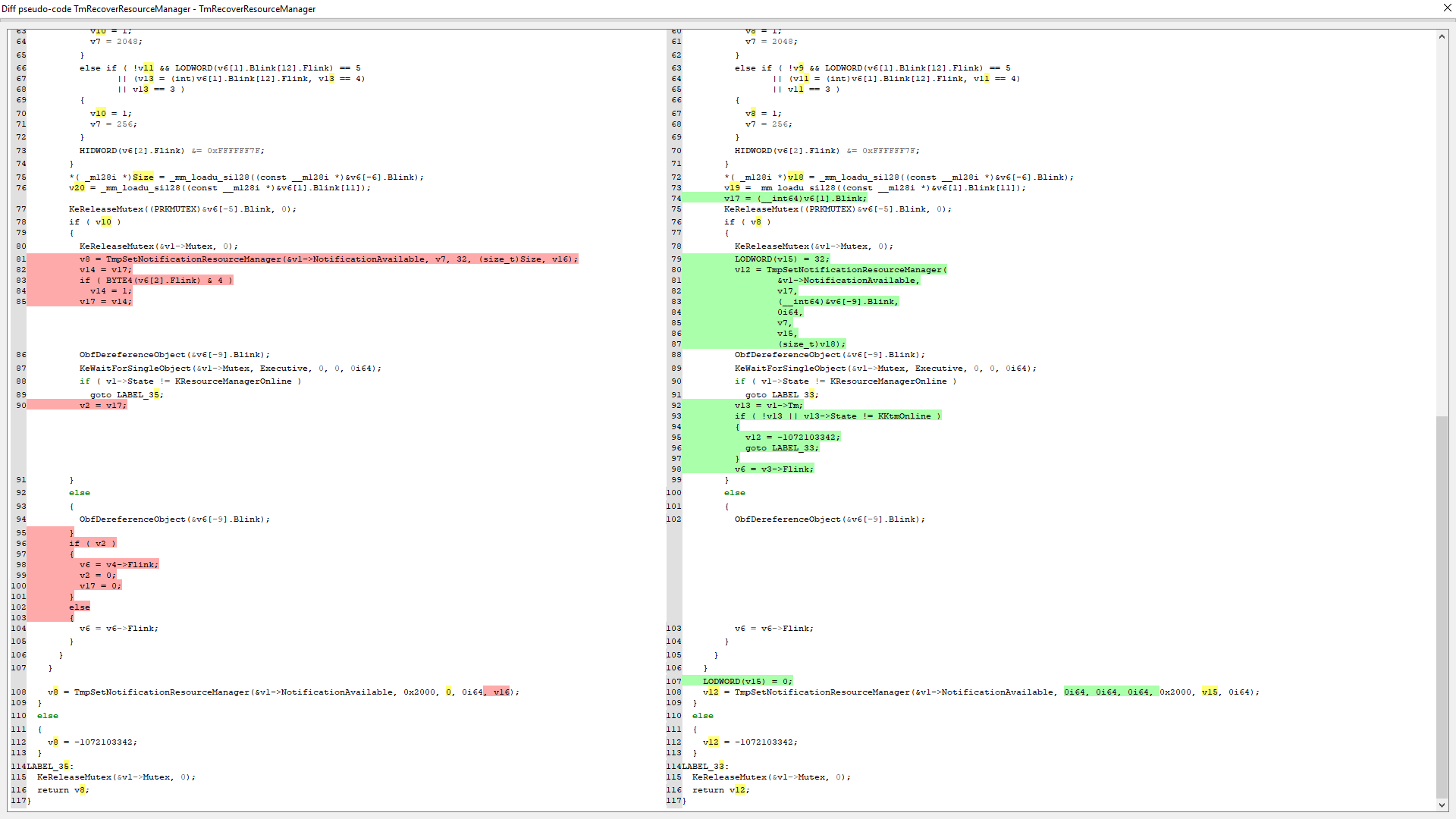The height and width of the screenshot is (819, 1456).
Task: Click added line 'v17 = (__int64)v6[1].Blink;'
Action: coord(794,198)
